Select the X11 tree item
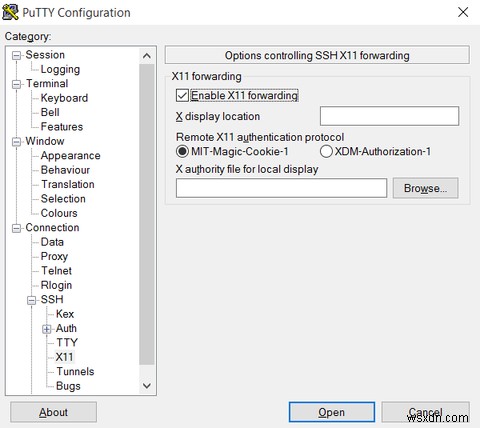The width and height of the screenshot is (480, 428). [64, 357]
